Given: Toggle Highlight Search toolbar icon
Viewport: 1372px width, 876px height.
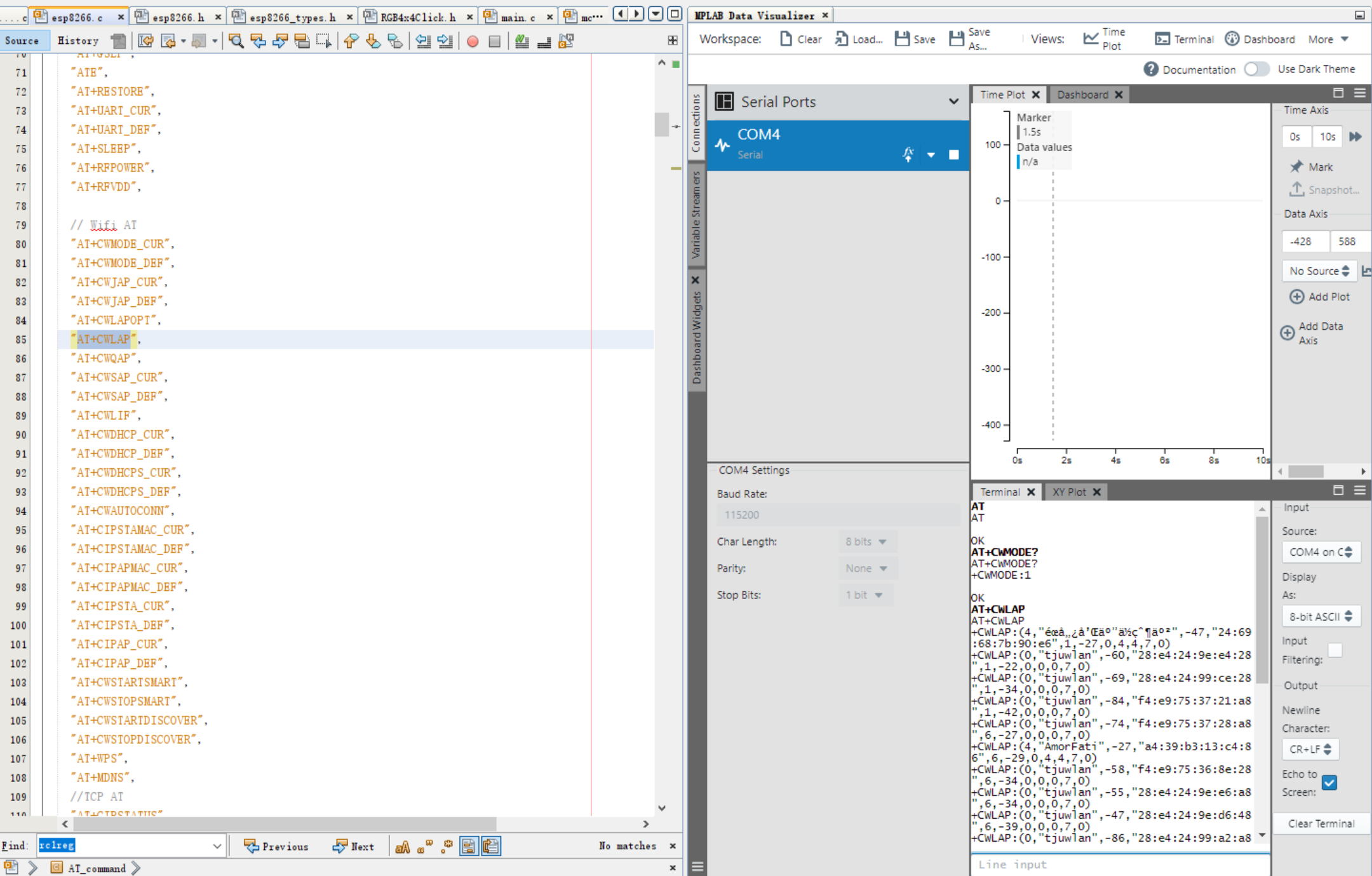Looking at the screenshot, I should coord(302,41).
